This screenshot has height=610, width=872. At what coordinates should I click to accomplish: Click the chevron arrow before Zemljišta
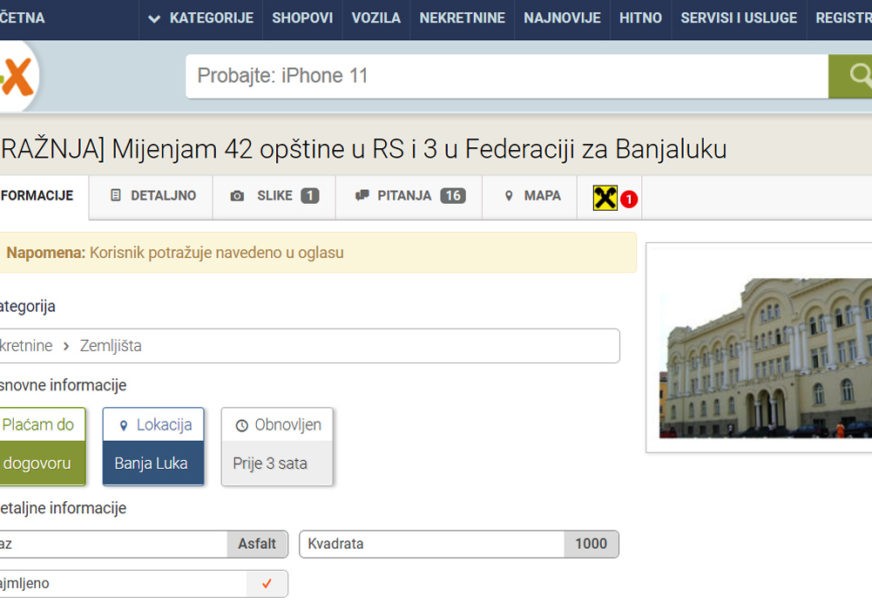(66, 346)
